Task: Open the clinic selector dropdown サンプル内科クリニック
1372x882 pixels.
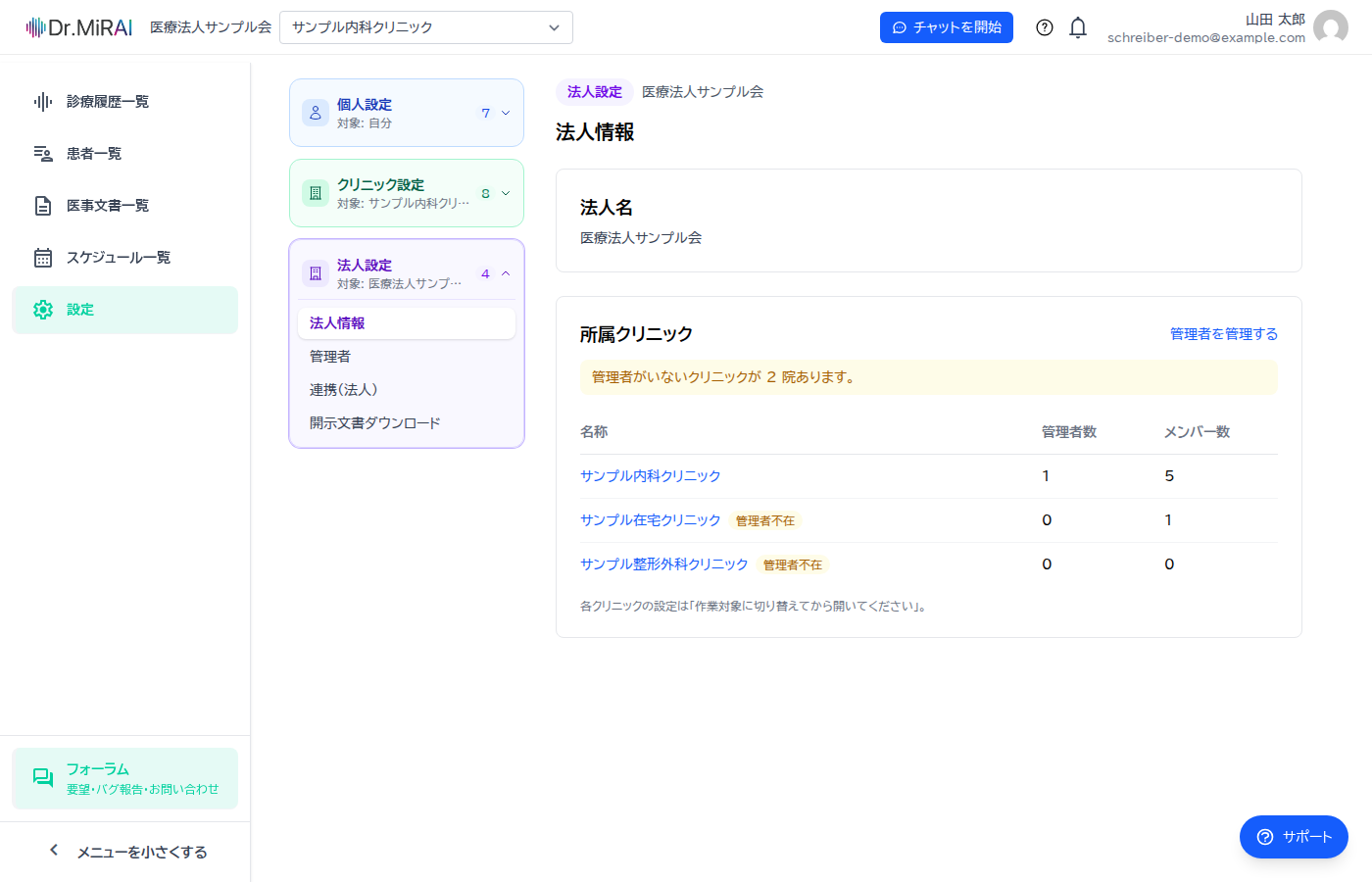Action: pos(426,27)
